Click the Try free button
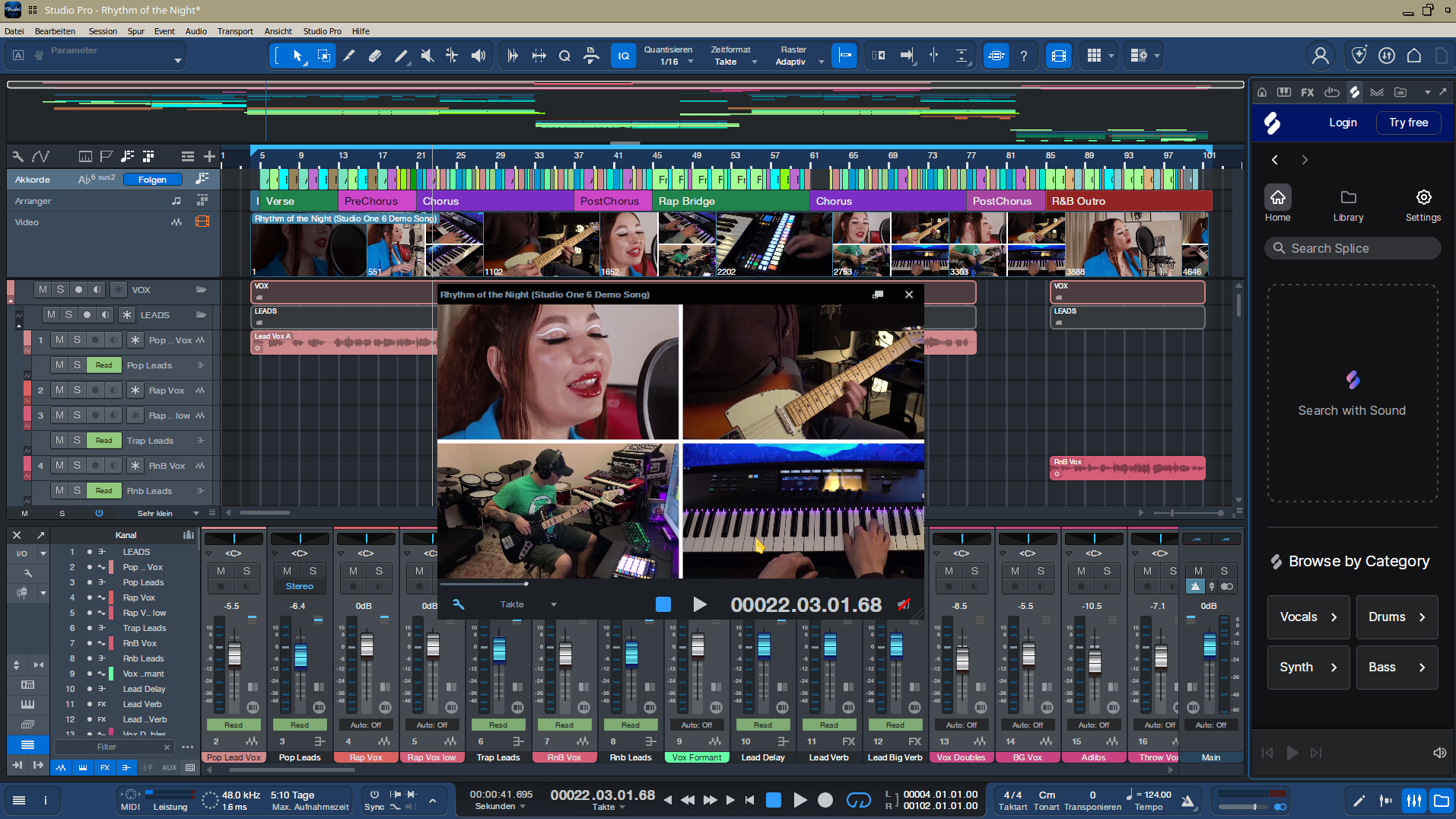 click(1408, 123)
